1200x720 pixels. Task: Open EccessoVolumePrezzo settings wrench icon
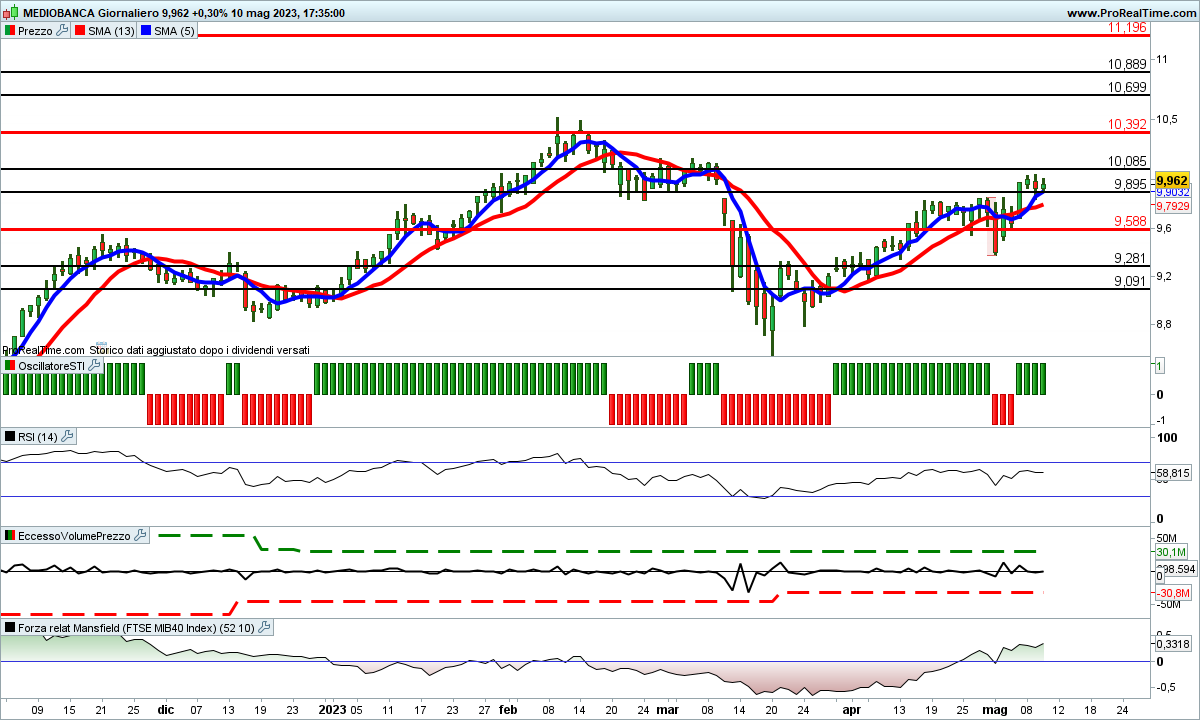(x=140, y=536)
